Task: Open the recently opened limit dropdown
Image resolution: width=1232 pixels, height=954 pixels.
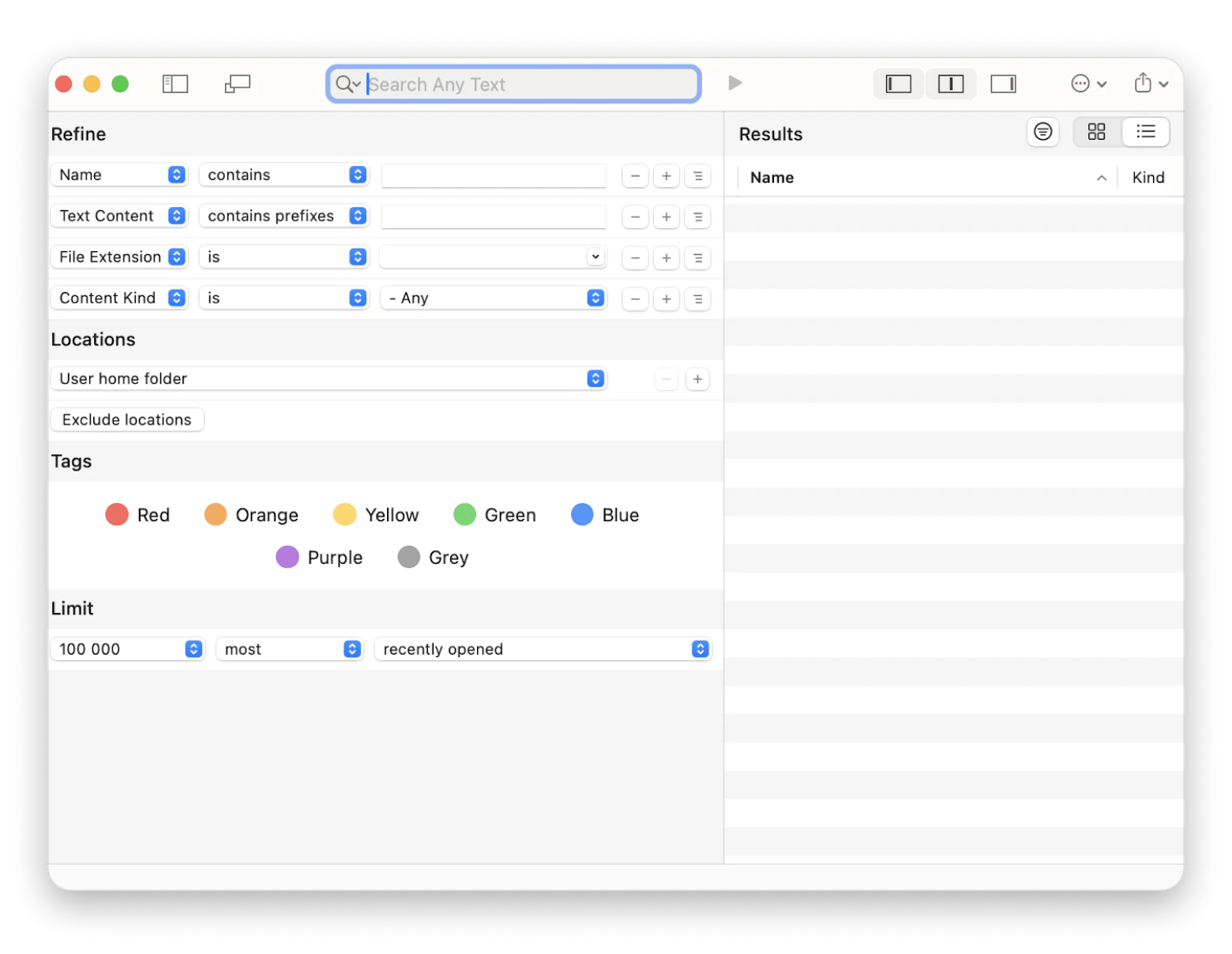Action: [x=543, y=649]
